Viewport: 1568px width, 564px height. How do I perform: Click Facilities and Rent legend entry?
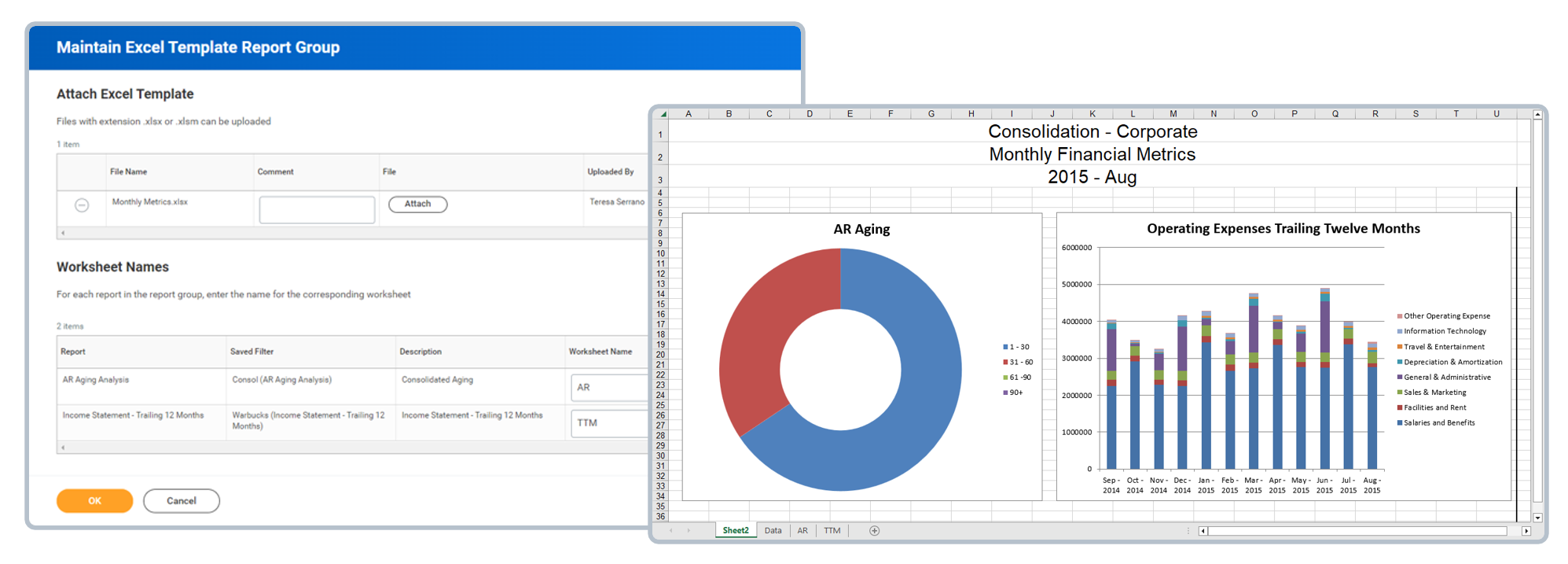click(x=1432, y=407)
